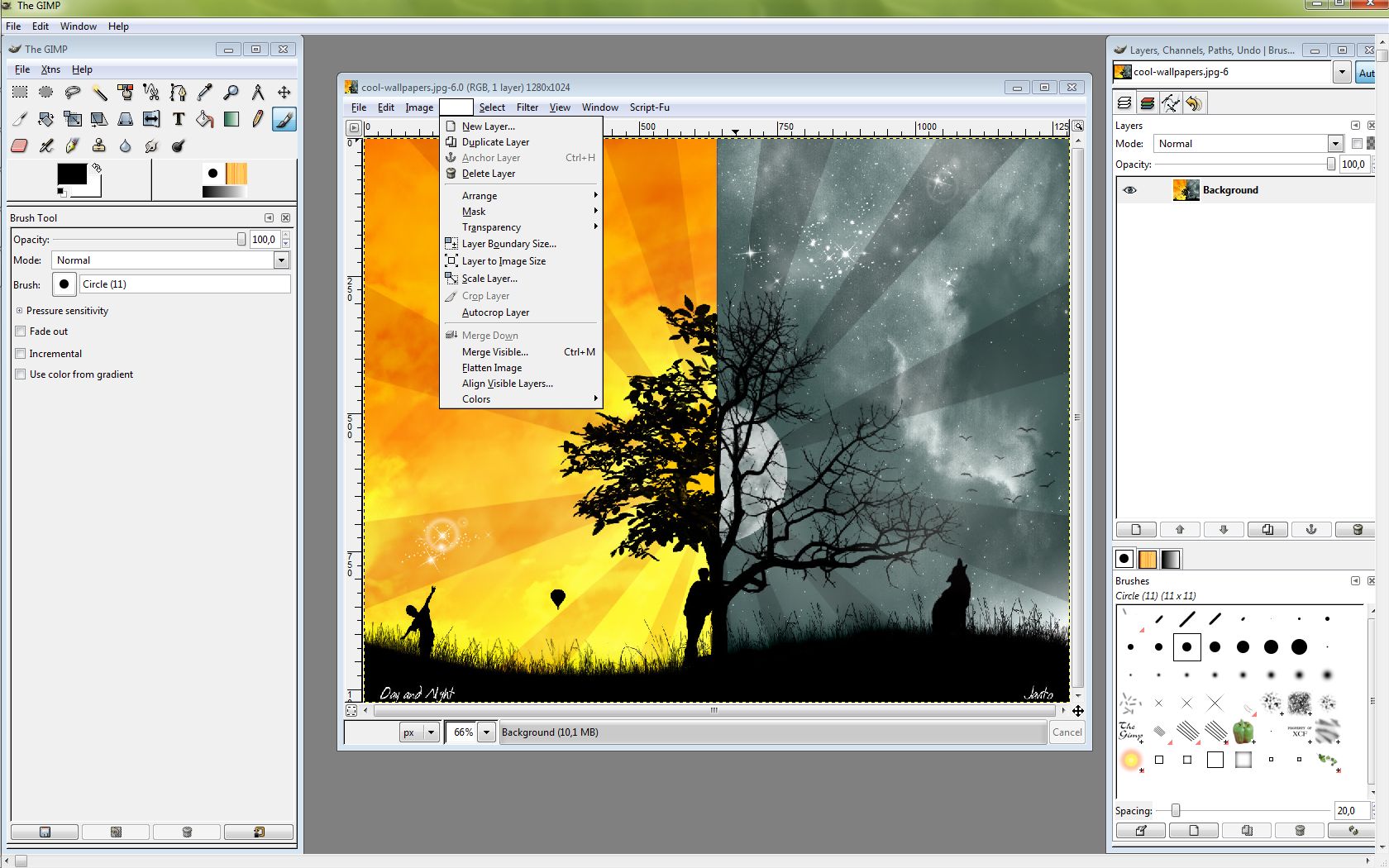1389x868 pixels.
Task: Select the Flip tool
Action: [151, 119]
